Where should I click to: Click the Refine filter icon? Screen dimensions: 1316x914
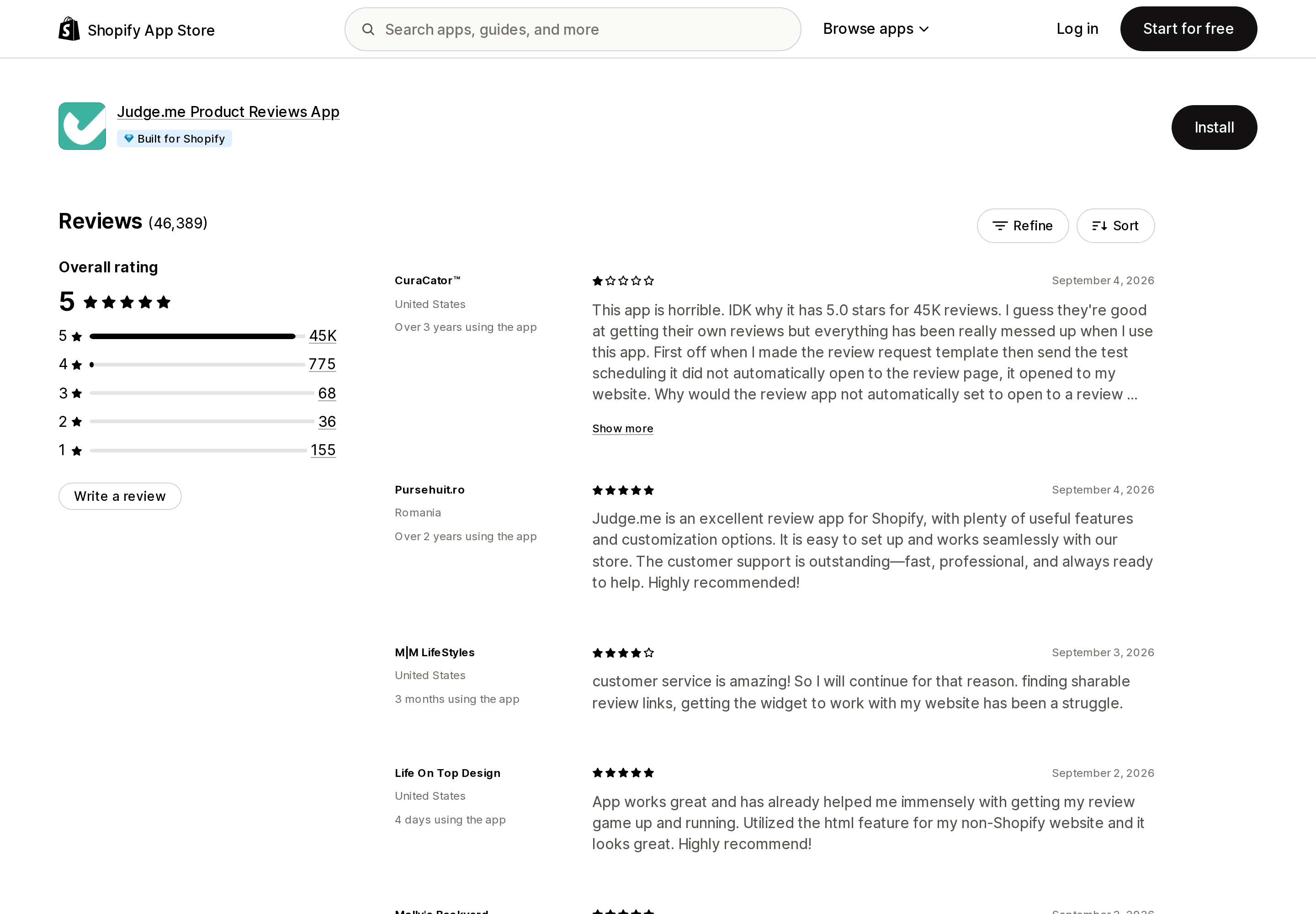(1000, 226)
